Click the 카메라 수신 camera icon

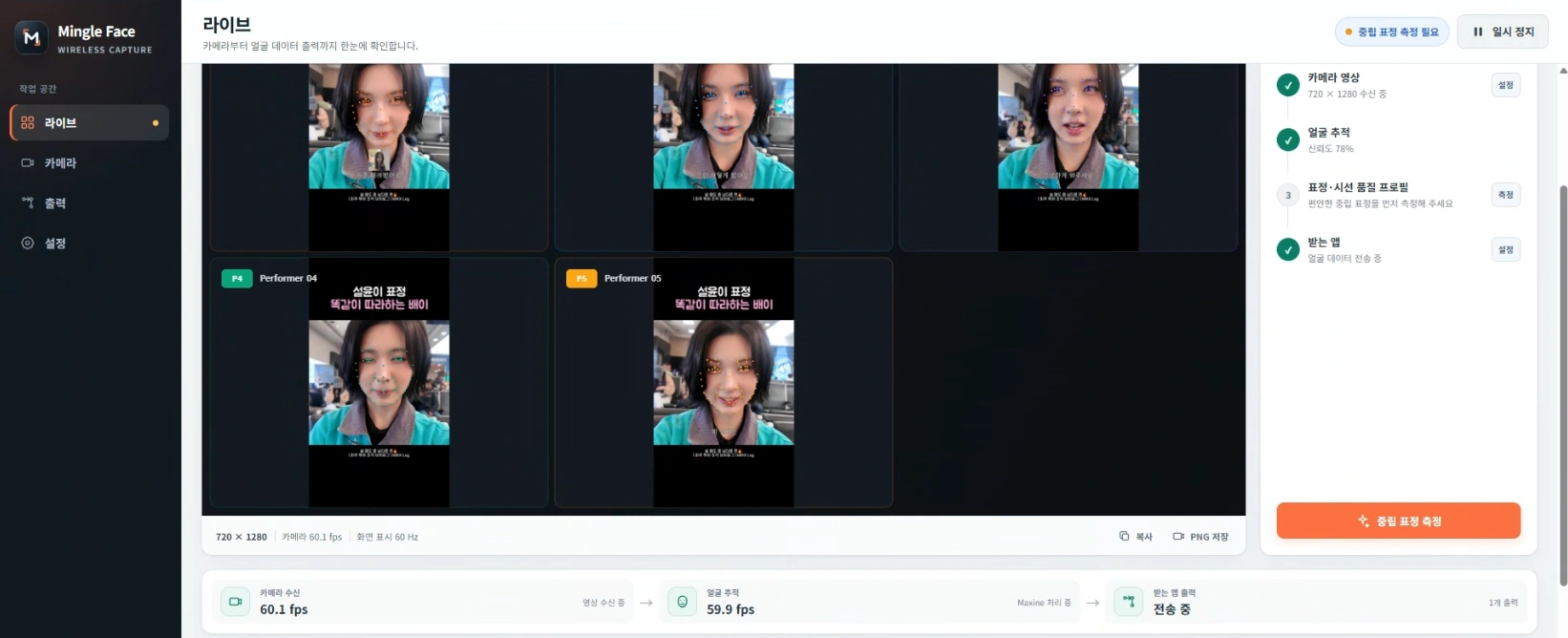click(235, 602)
